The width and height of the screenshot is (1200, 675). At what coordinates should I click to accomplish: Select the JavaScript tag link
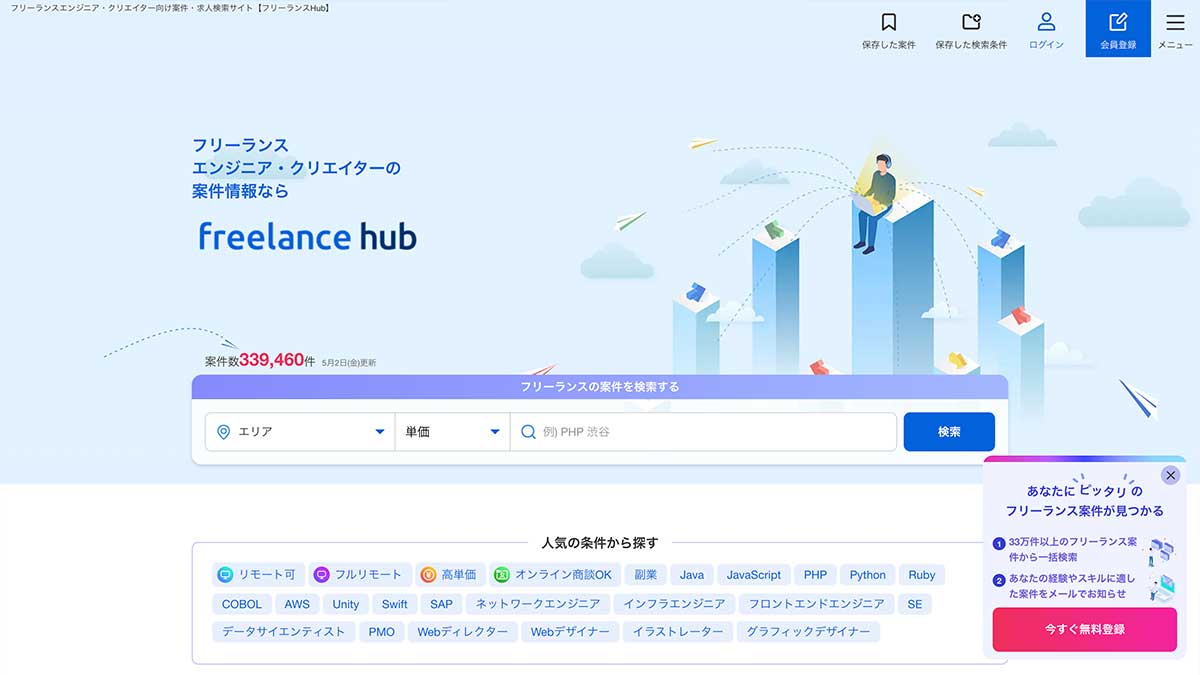(753, 575)
